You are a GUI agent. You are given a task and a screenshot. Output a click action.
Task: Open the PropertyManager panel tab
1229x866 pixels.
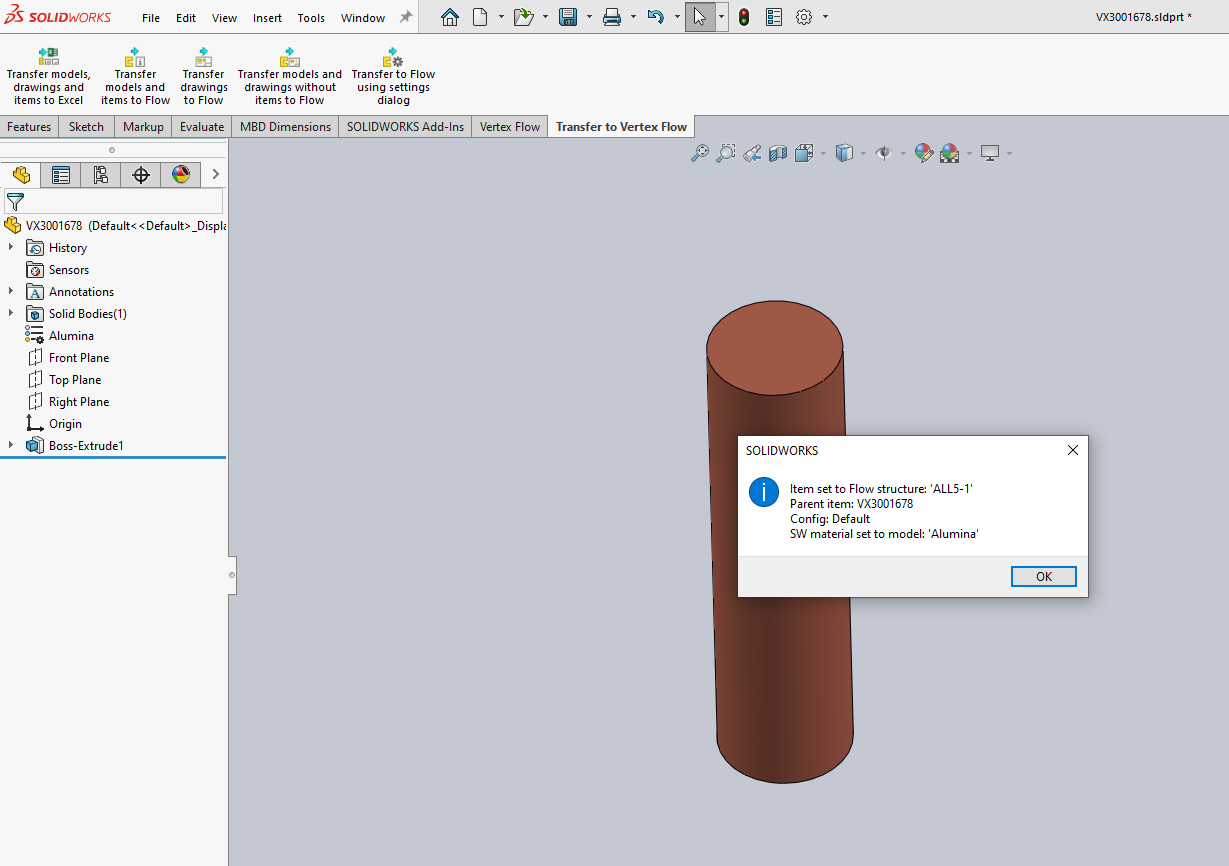coord(61,175)
